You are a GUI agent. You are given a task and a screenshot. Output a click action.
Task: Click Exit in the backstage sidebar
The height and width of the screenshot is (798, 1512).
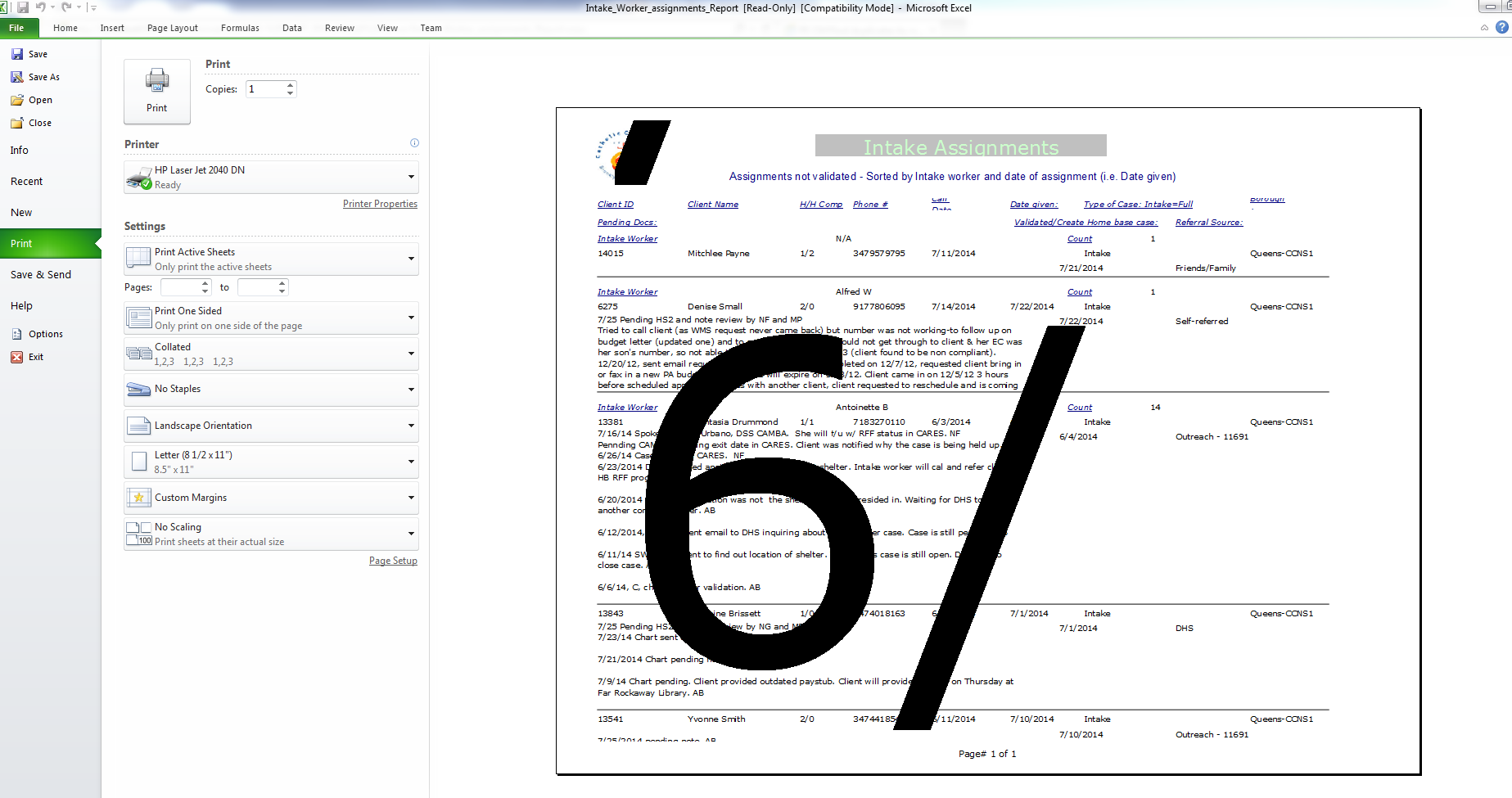pyautogui.click(x=27, y=357)
